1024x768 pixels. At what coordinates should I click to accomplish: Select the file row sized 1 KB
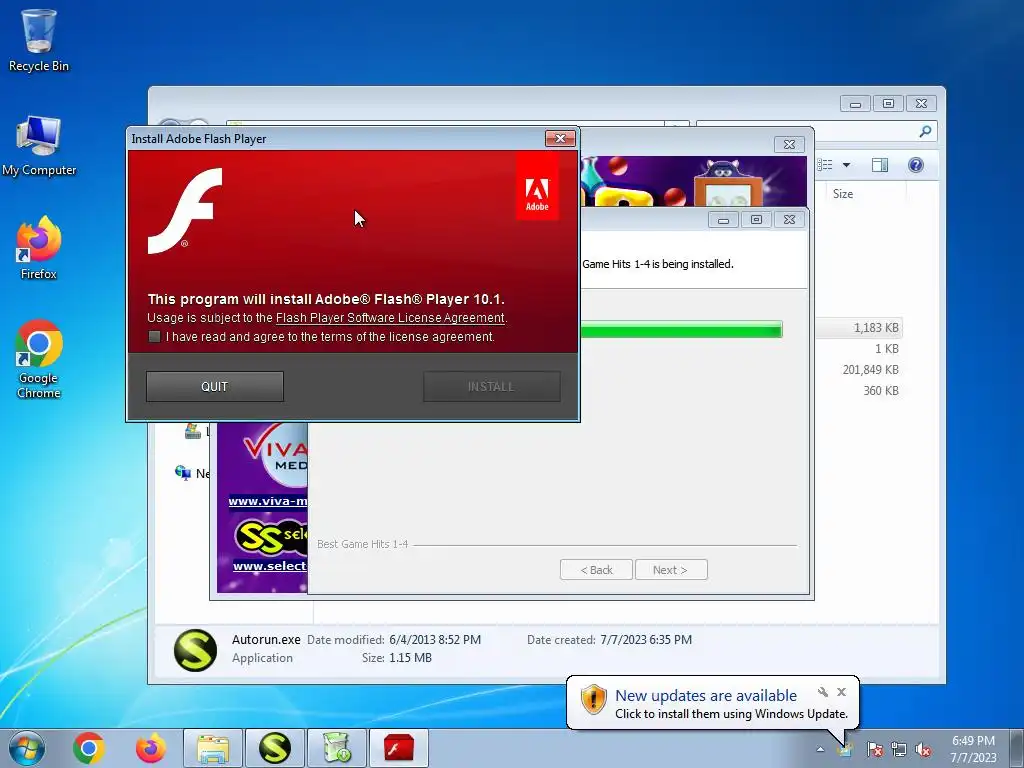click(x=859, y=349)
